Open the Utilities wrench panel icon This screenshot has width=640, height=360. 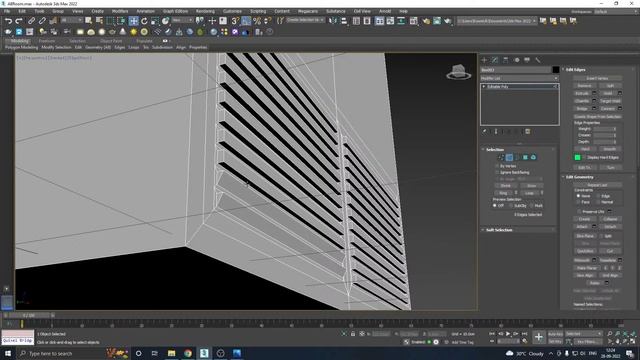[x=538, y=60]
